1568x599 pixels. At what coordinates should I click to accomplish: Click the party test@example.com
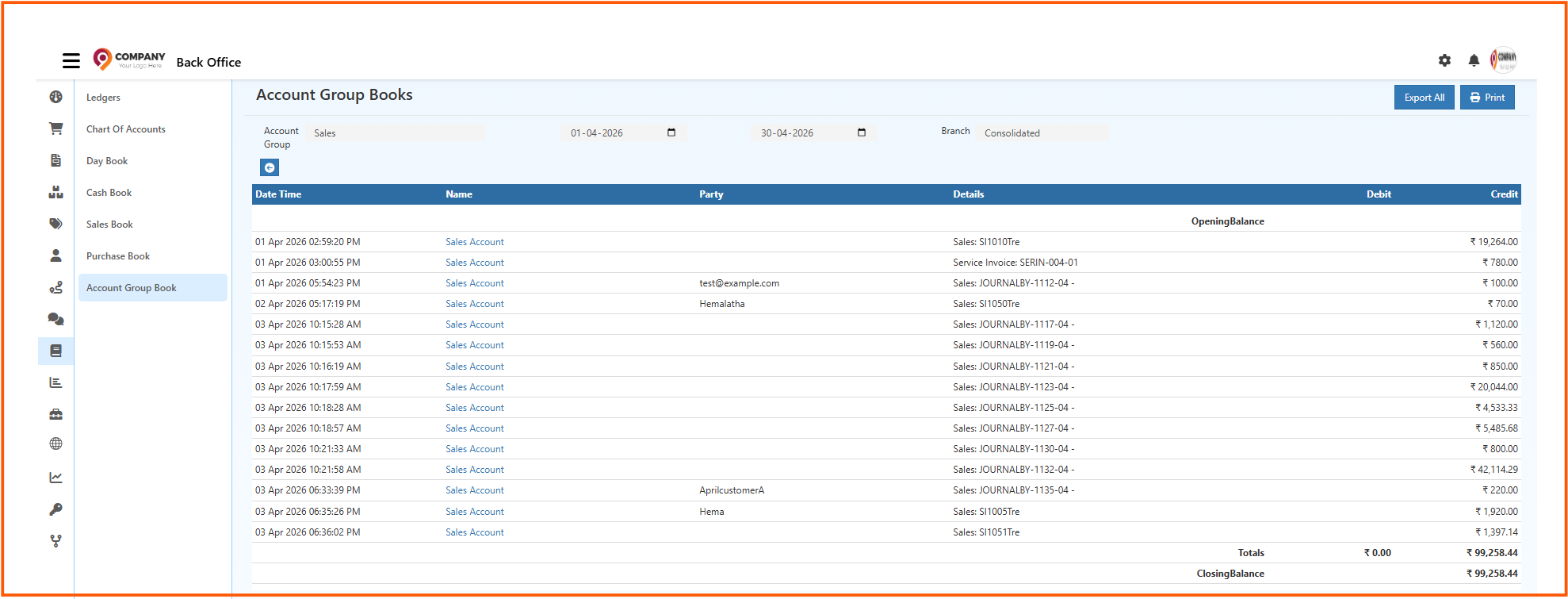[x=739, y=283]
